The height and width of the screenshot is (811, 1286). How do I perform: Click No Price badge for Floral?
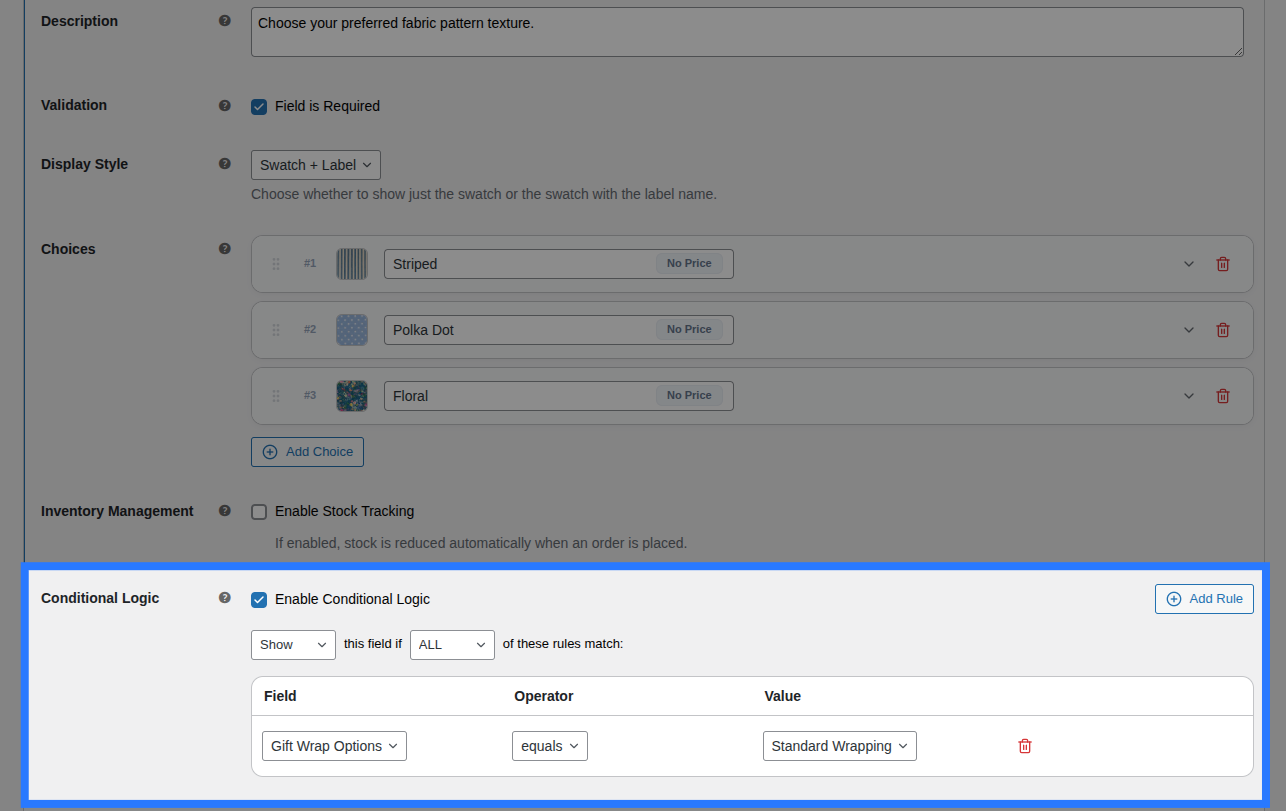[x=689, y=395]
